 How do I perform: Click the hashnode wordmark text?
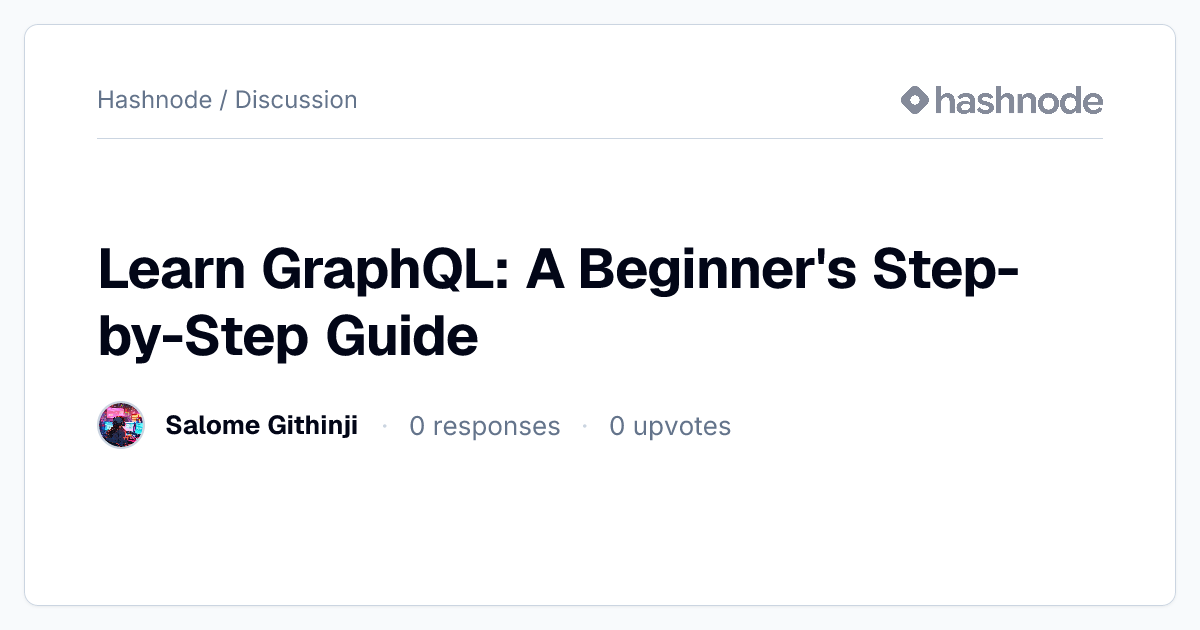pyautogui.click(x=1019, y=100)
